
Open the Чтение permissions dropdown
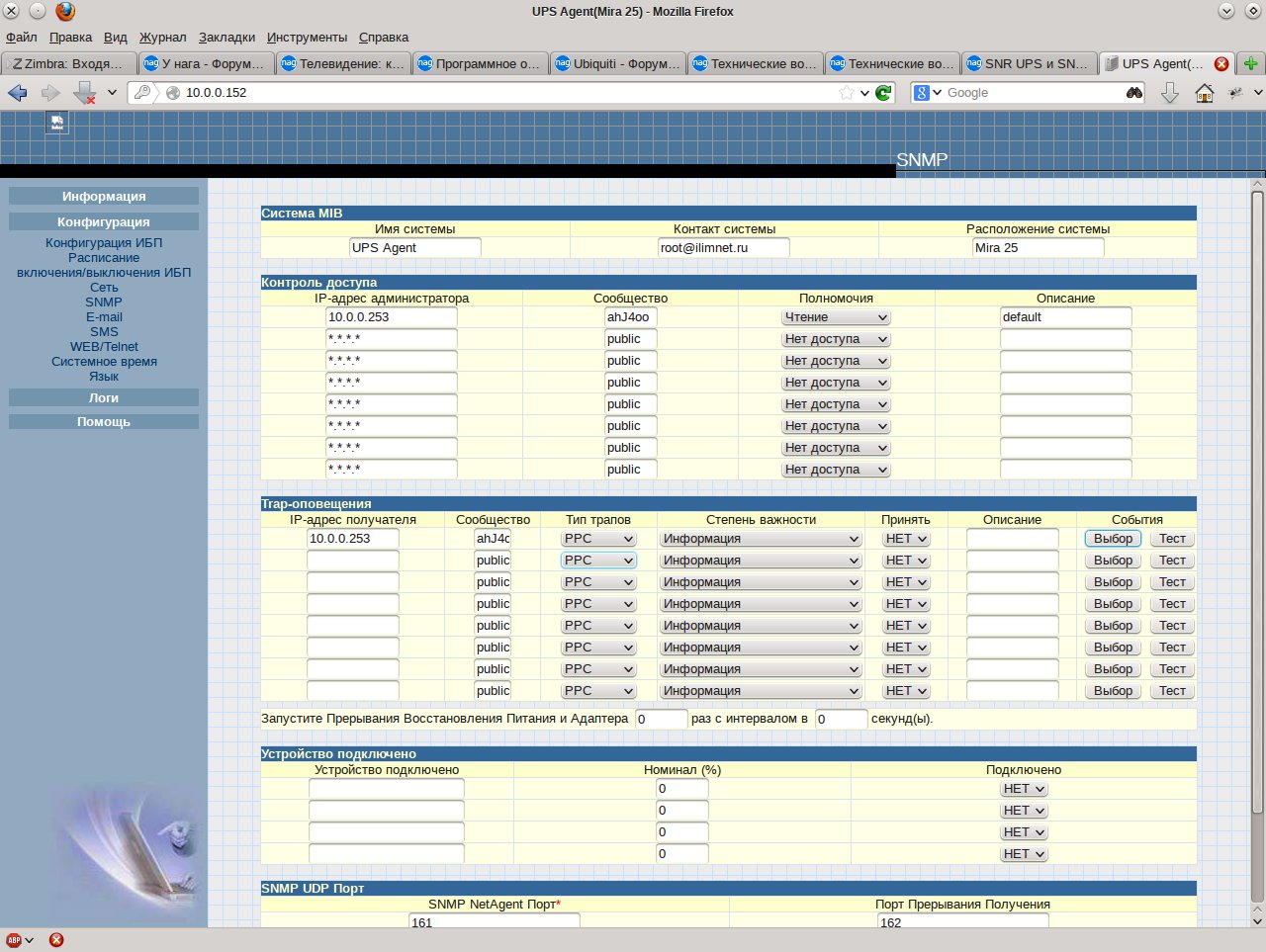(836, 317)
